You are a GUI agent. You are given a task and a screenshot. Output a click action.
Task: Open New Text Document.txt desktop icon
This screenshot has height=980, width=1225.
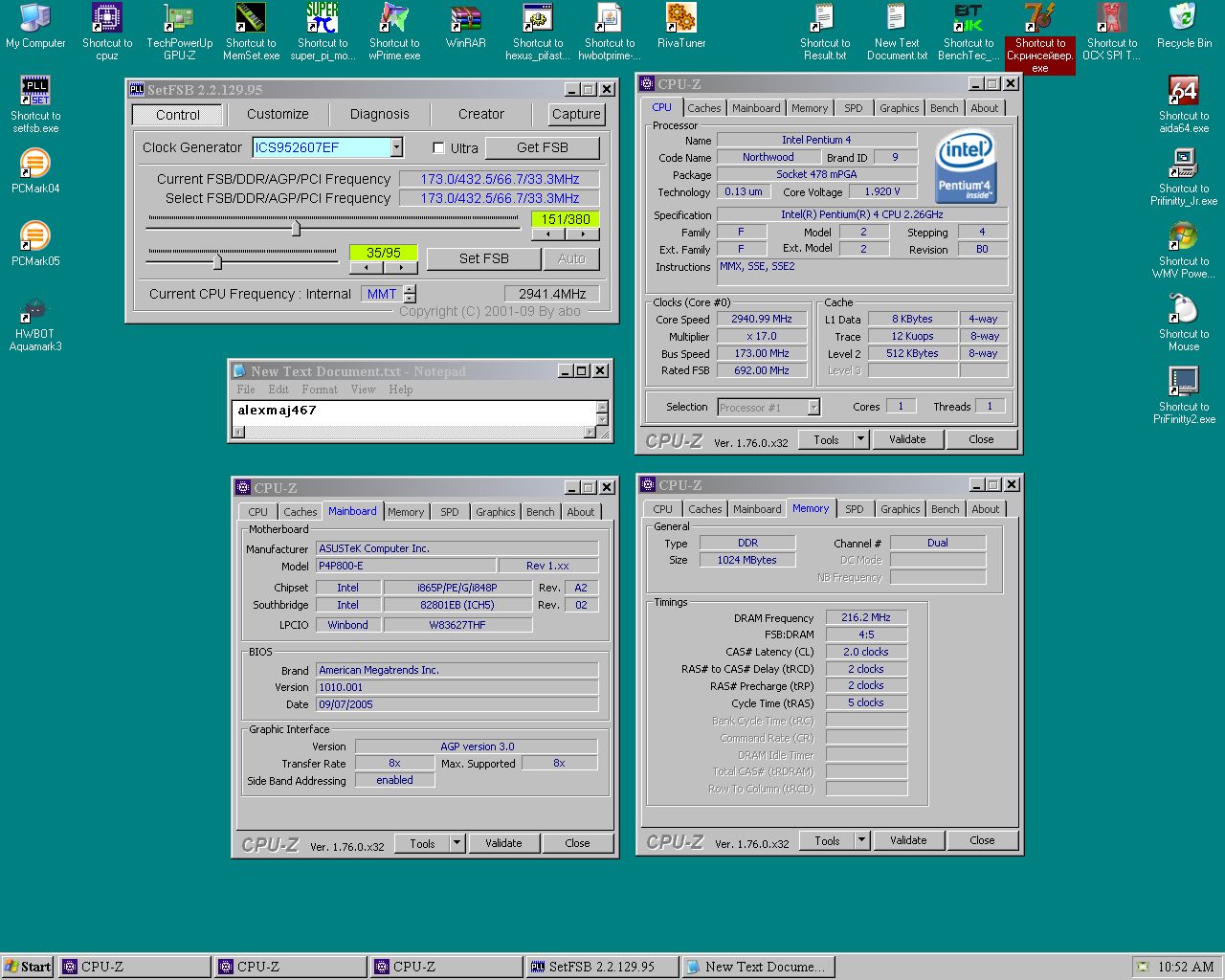[897, 32]
